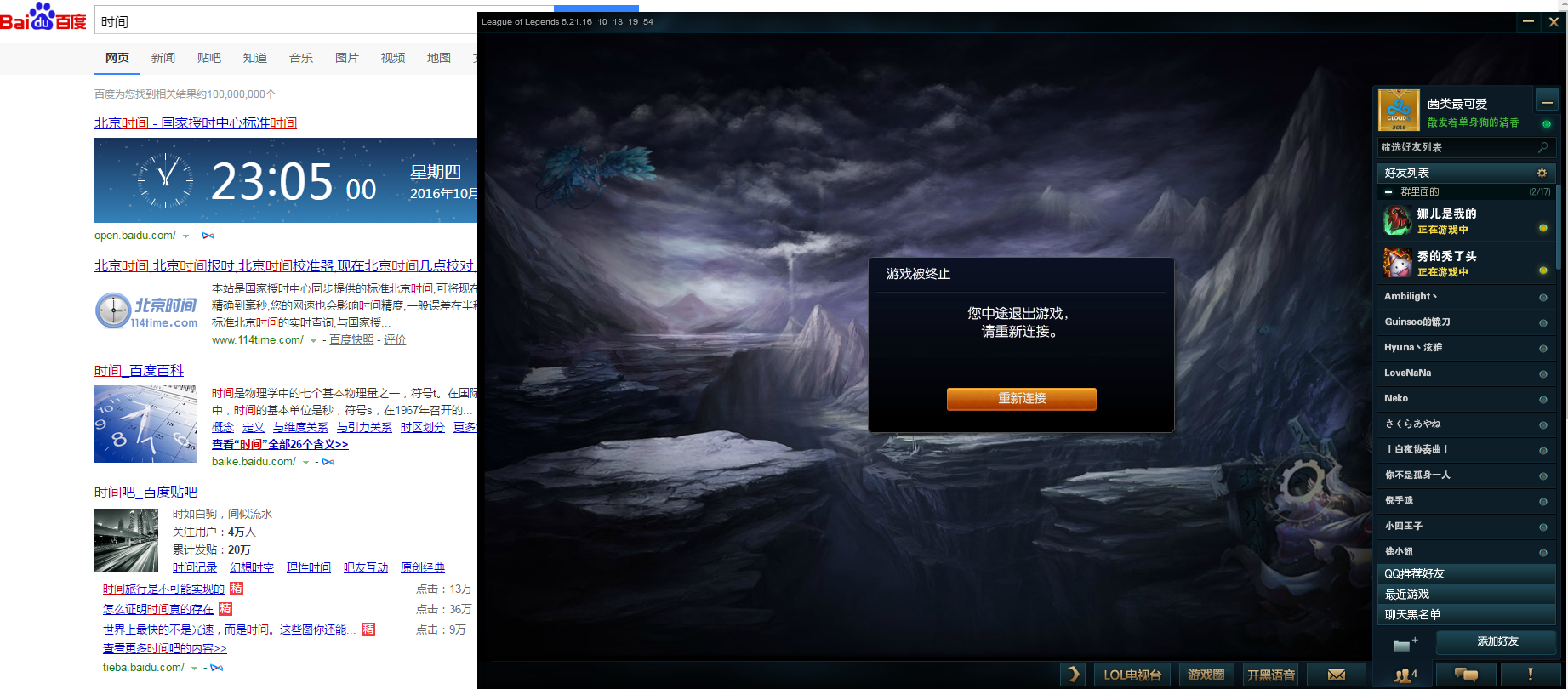Open dropdown arrow after www.114time.com
Image resolution: width=1568 pixels, height=689 pixels.
[x=313, y=341]
